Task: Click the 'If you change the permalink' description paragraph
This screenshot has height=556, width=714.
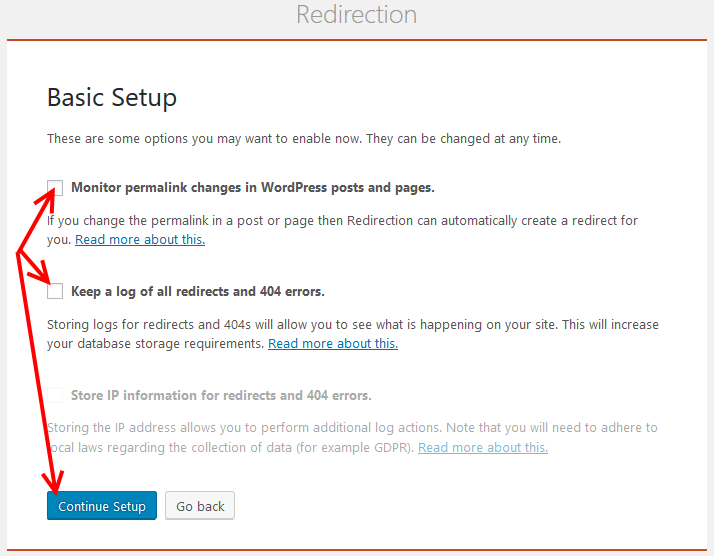Action: pyautogui.click(x=342, y=230)
